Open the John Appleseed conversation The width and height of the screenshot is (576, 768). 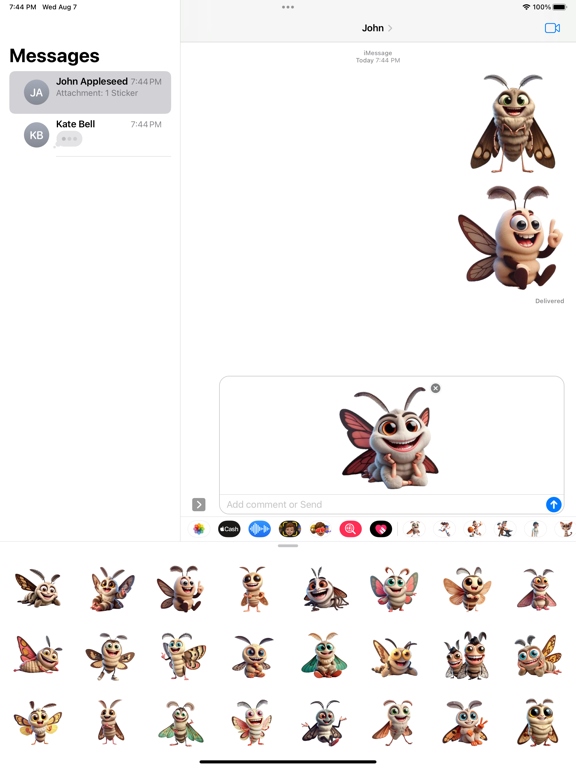pyautogui.click(x=90, y=92)
